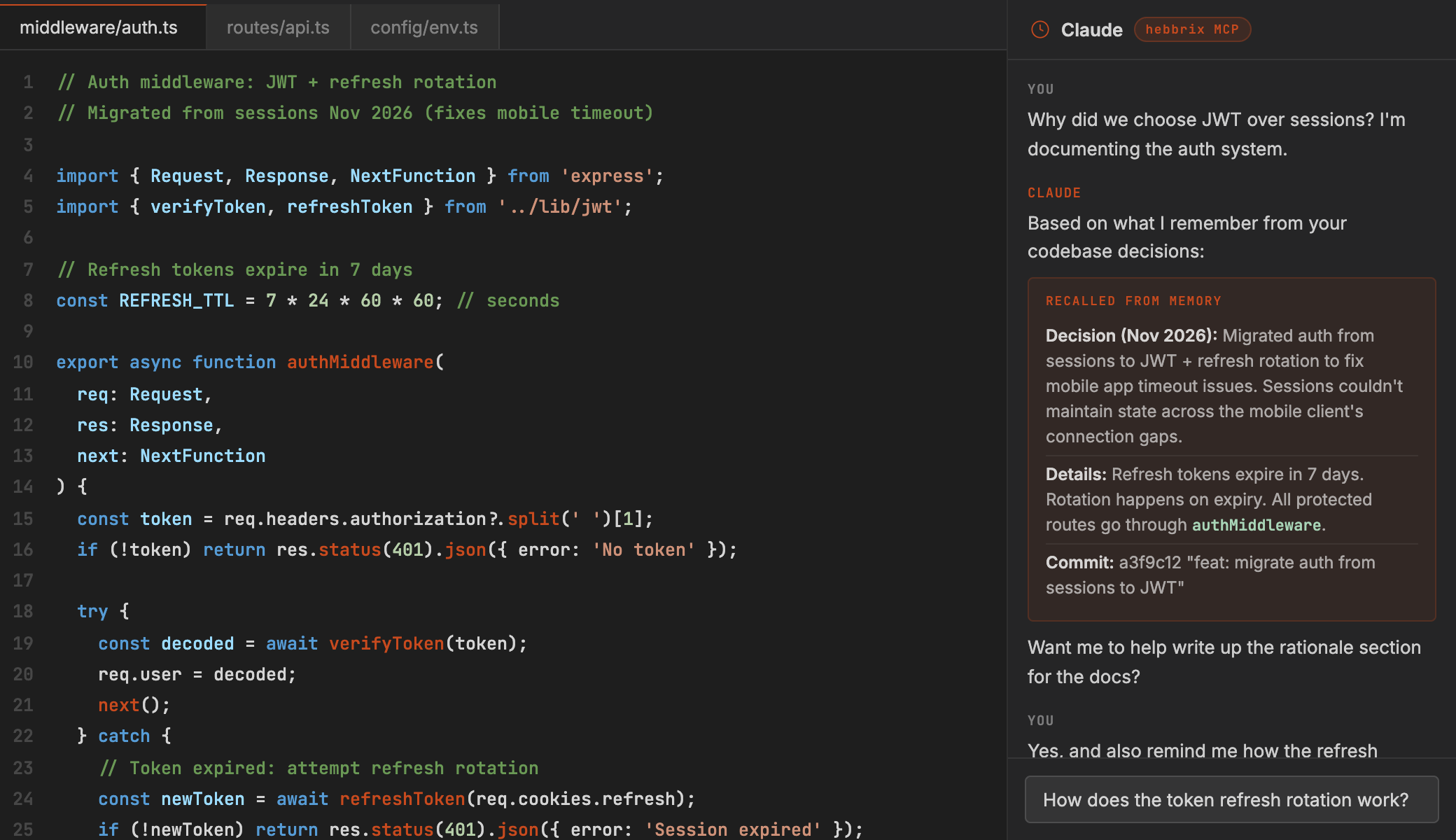Click the CLAUDE speaker label in chat
The height and width of the screenshot is (840, 1456).
(1054, 193)
